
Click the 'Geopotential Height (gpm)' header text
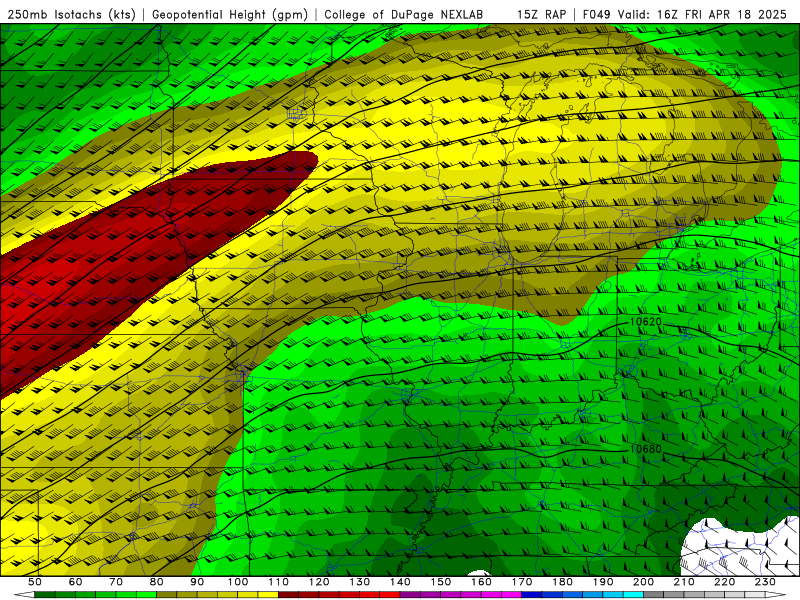pyautogui.click(x=230, y=15)
